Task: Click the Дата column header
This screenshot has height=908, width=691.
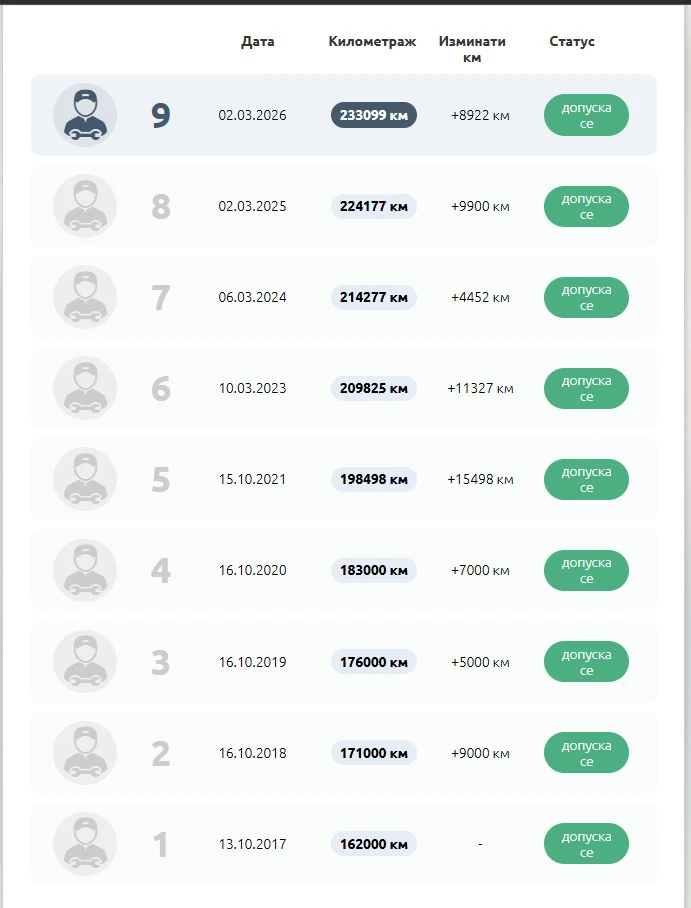Action: (258, 42)
